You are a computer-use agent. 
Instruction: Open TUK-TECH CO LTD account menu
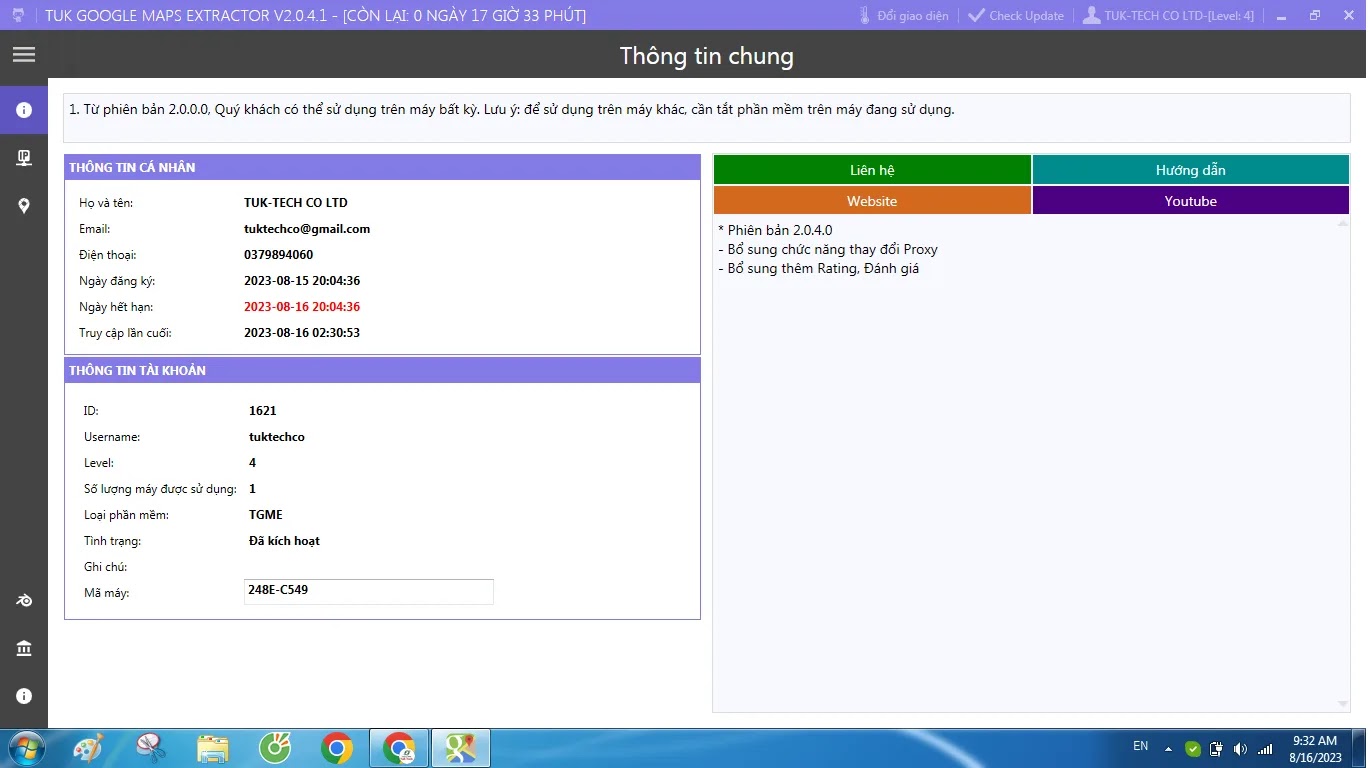pyautogui.click(x=1169, y=16)
